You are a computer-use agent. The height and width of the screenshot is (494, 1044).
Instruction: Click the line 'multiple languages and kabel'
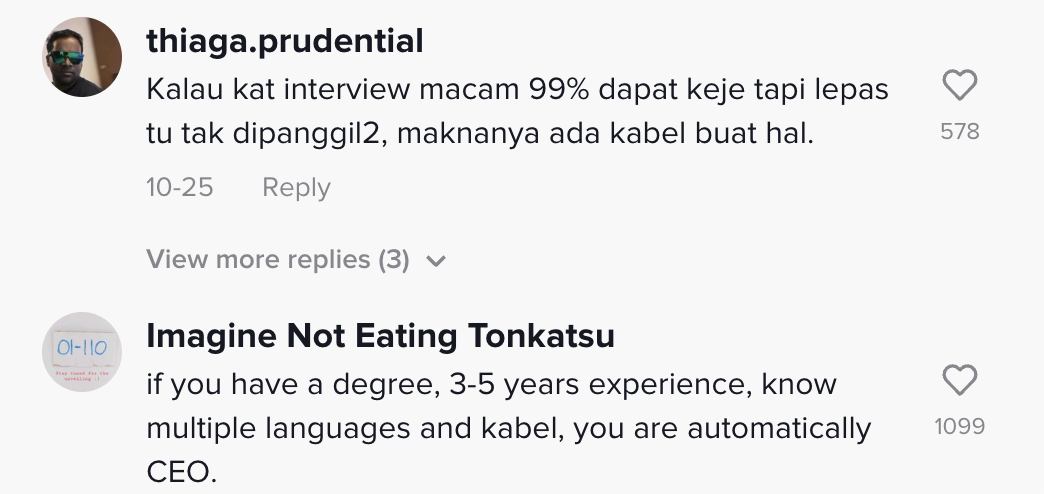point(508,428)
